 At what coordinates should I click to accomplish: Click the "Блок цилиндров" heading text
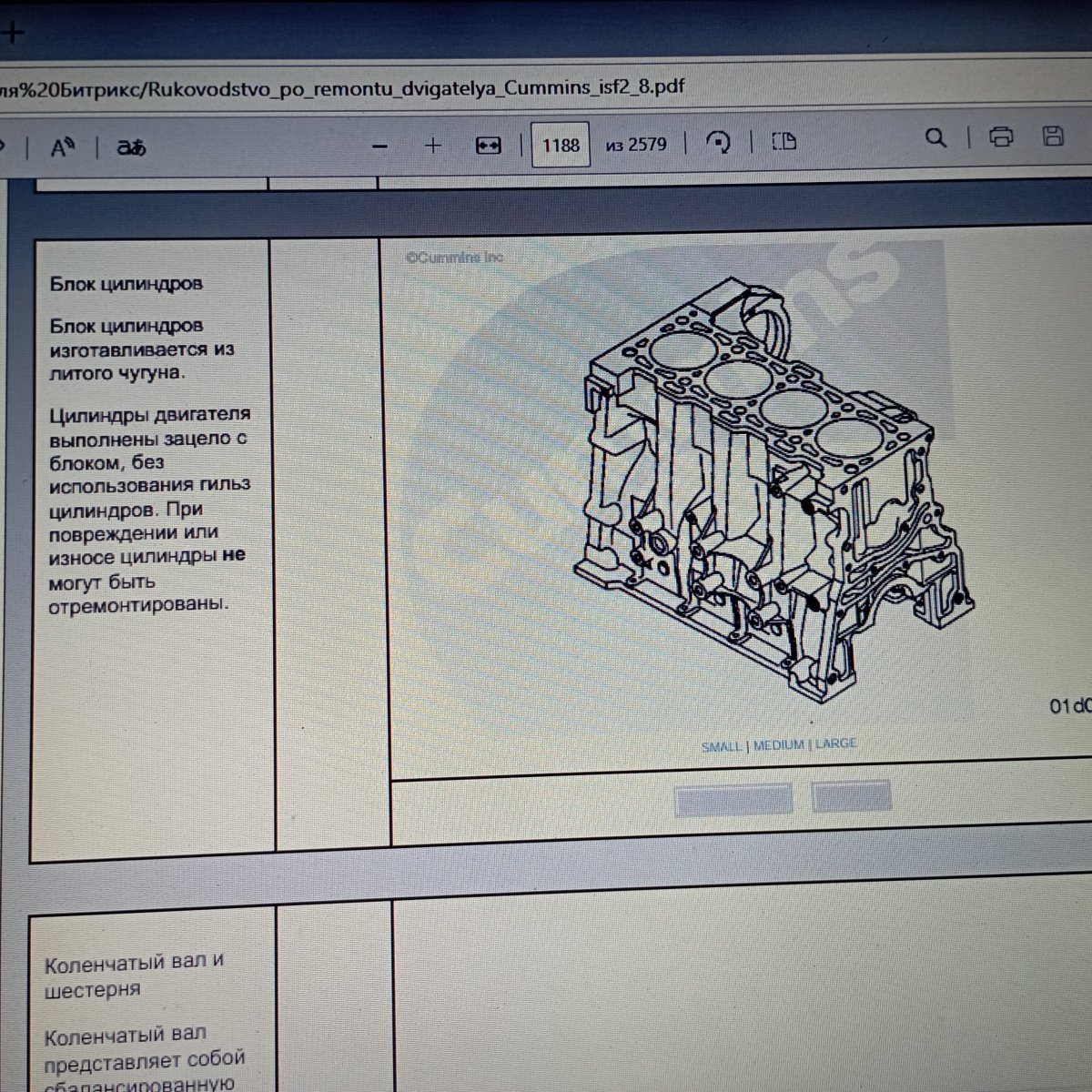click(126, 284)
